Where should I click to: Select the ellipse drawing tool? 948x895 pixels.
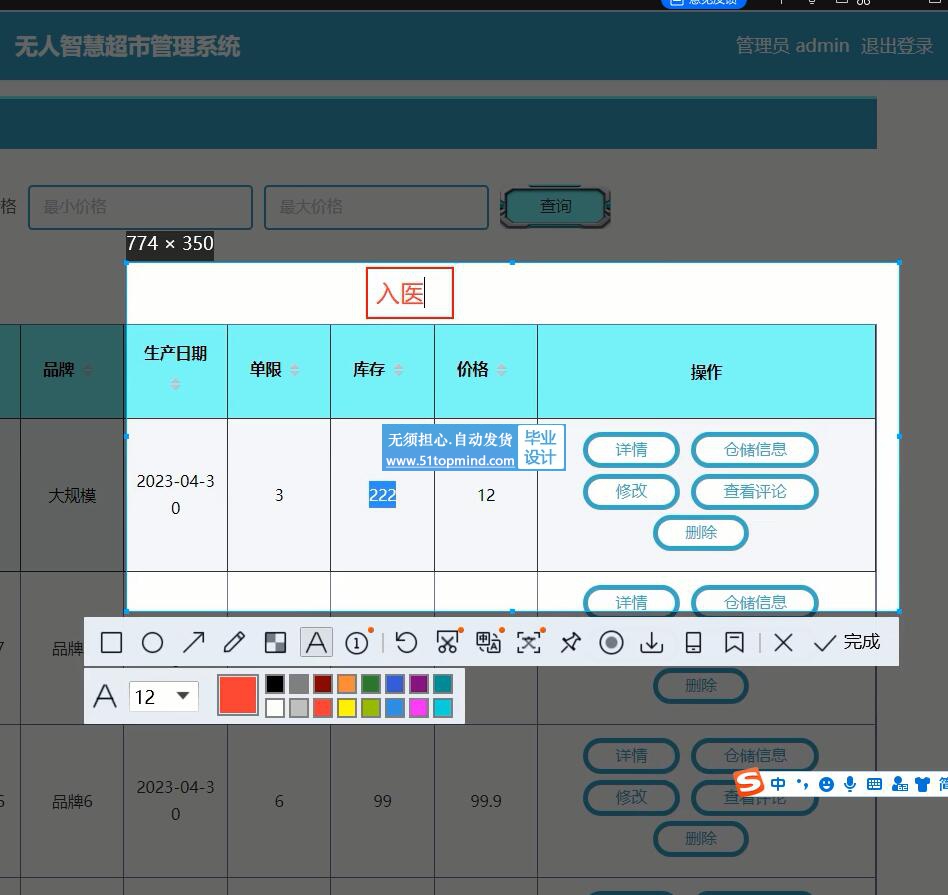[x=152, y=643]
